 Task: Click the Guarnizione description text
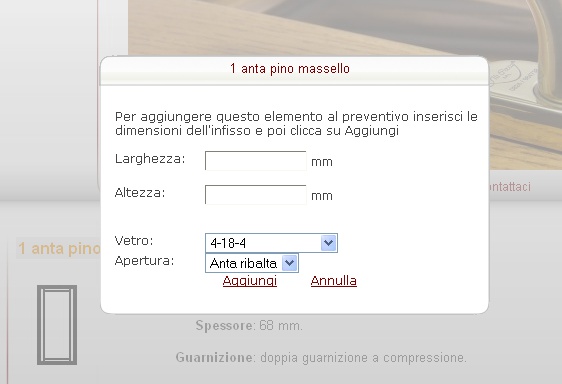point(321,357)
